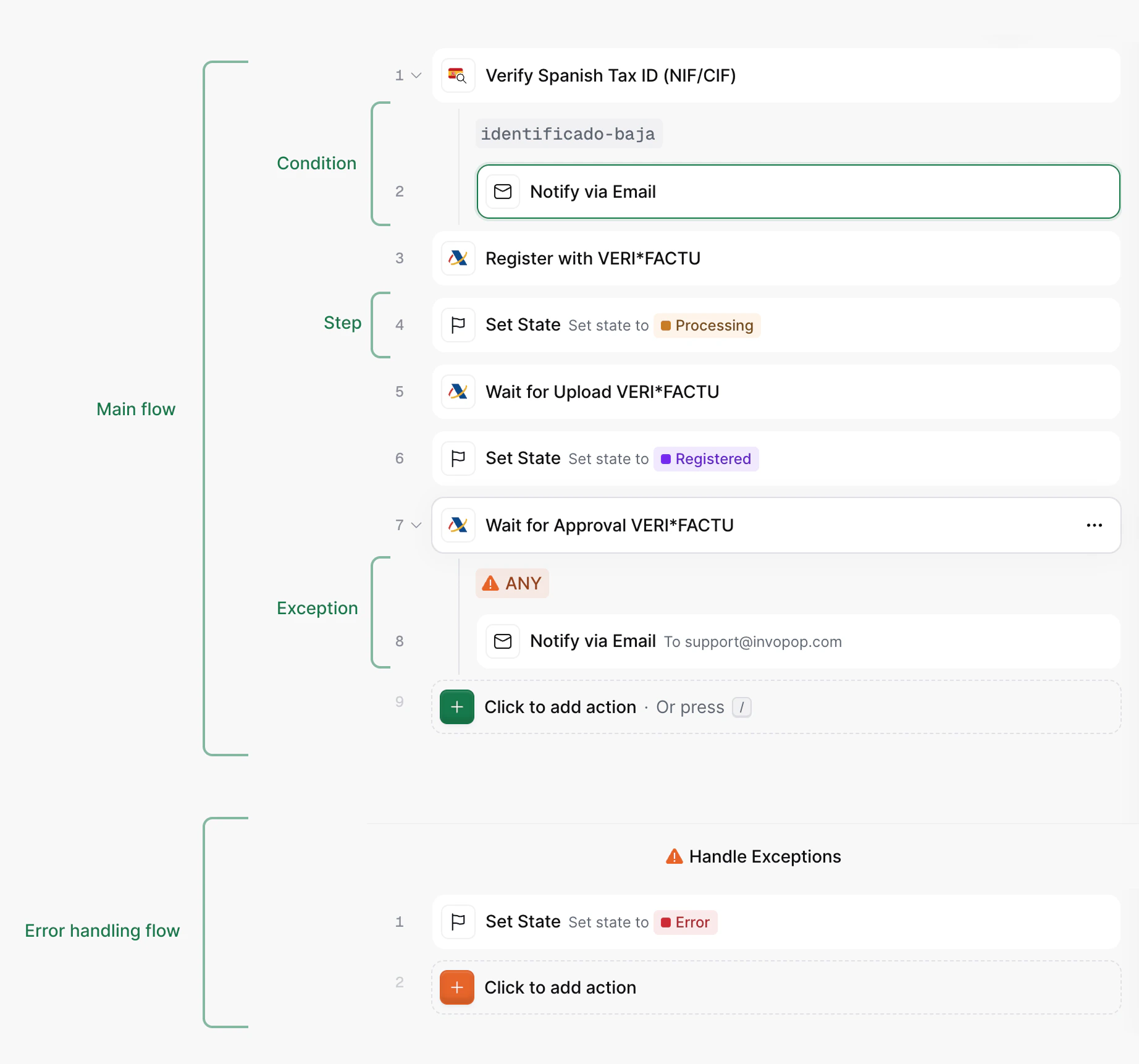Click the envelope icon on step 8 notification

(x=502, y=641)
